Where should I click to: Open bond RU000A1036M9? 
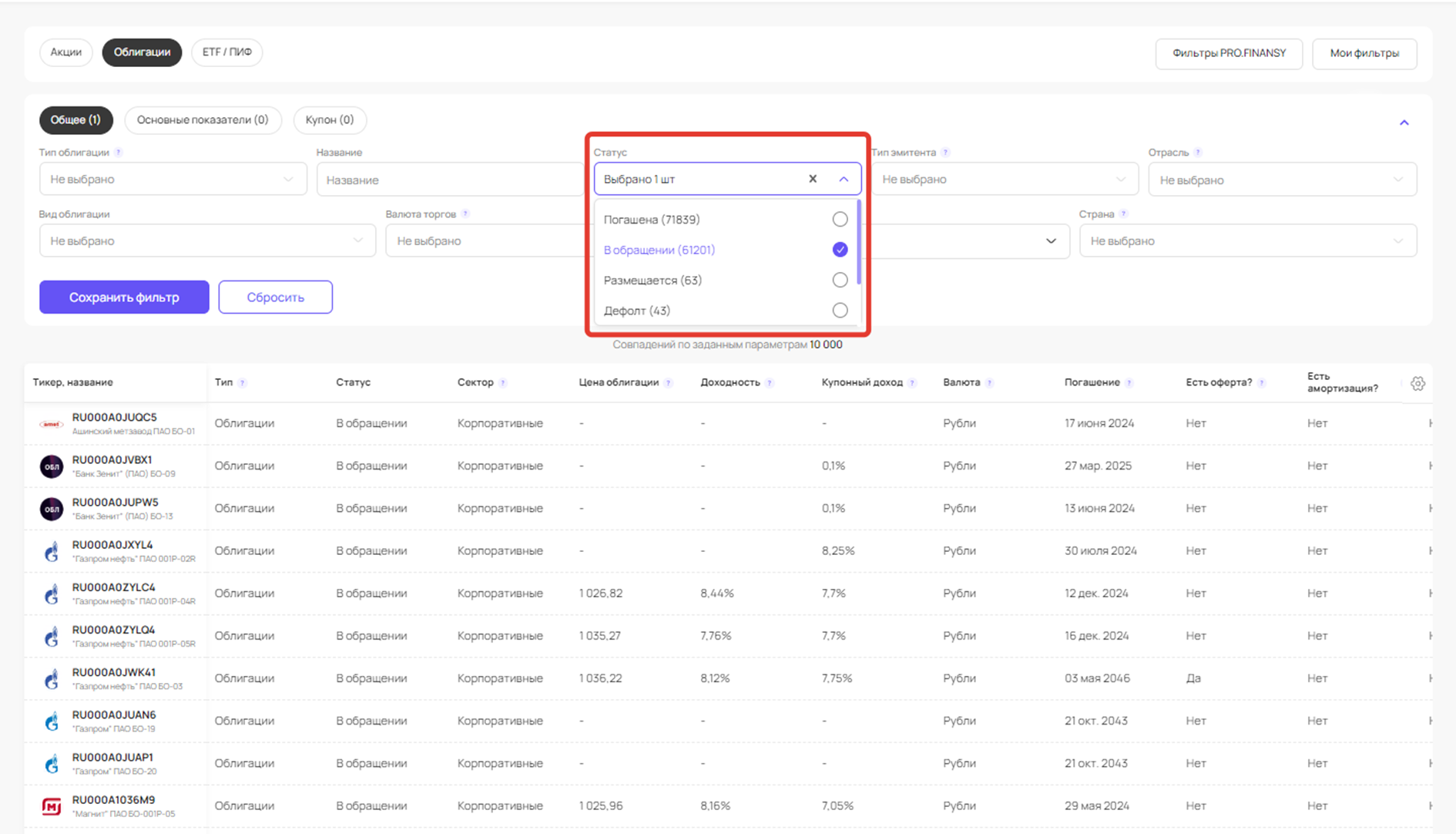pyautogui.click(x=113, y=800)
